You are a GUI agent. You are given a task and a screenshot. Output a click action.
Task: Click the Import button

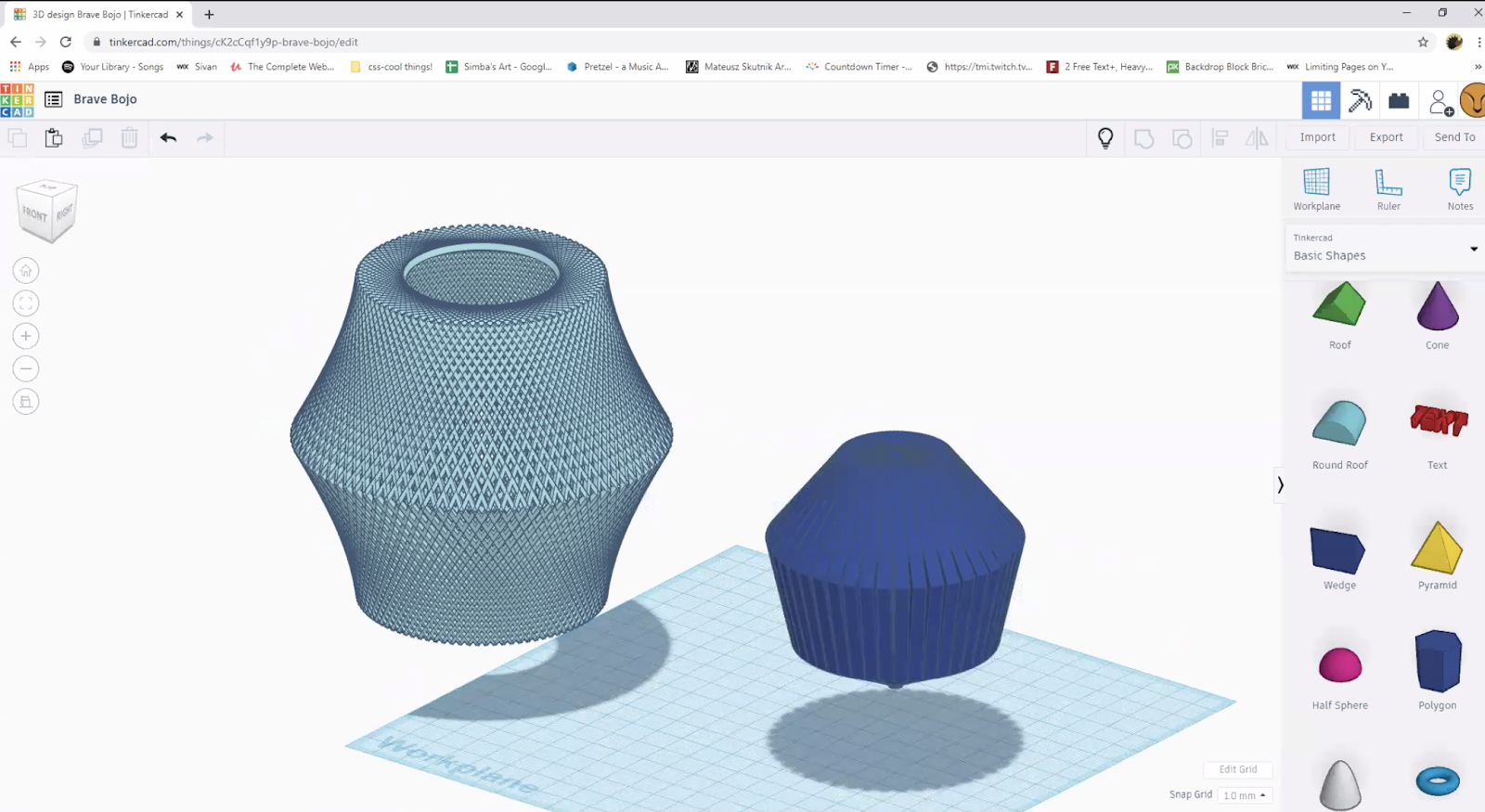(1317, 137)
